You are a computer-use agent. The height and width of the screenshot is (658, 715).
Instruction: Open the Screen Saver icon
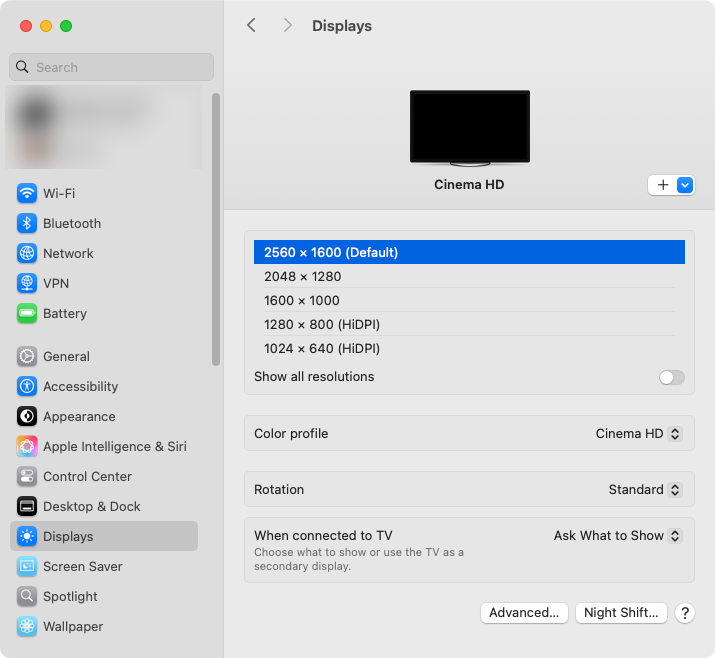coord(27,566)
